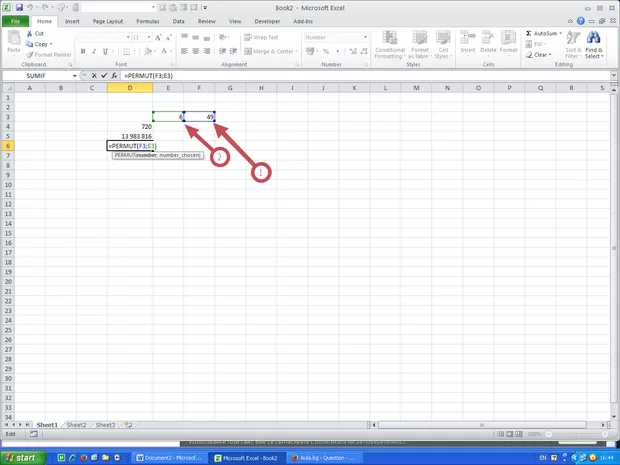620x465 pixels.
Task: Click the Format Painter brush icon
Action: tap(29, 55)
